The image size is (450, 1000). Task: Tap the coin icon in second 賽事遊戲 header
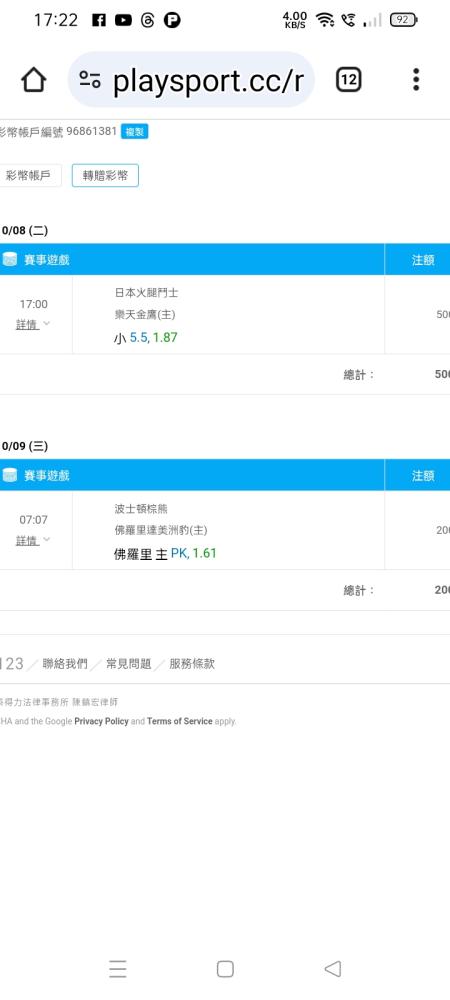[10, 475]
